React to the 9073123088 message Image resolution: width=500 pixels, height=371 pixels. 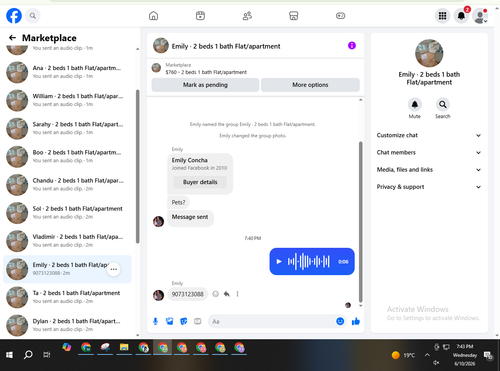[x=216, y=294]
